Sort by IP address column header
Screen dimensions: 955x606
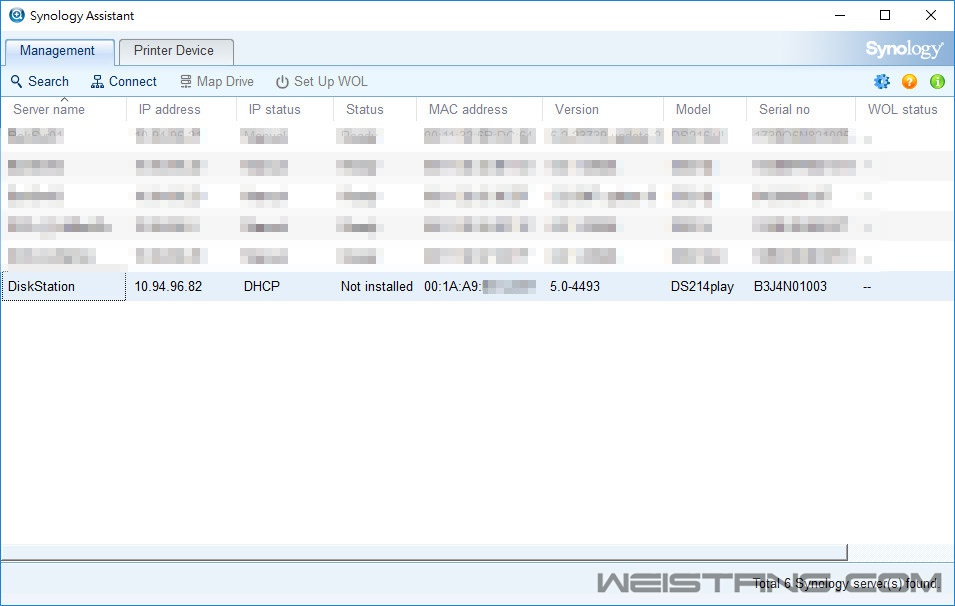(x=169, y=110)
